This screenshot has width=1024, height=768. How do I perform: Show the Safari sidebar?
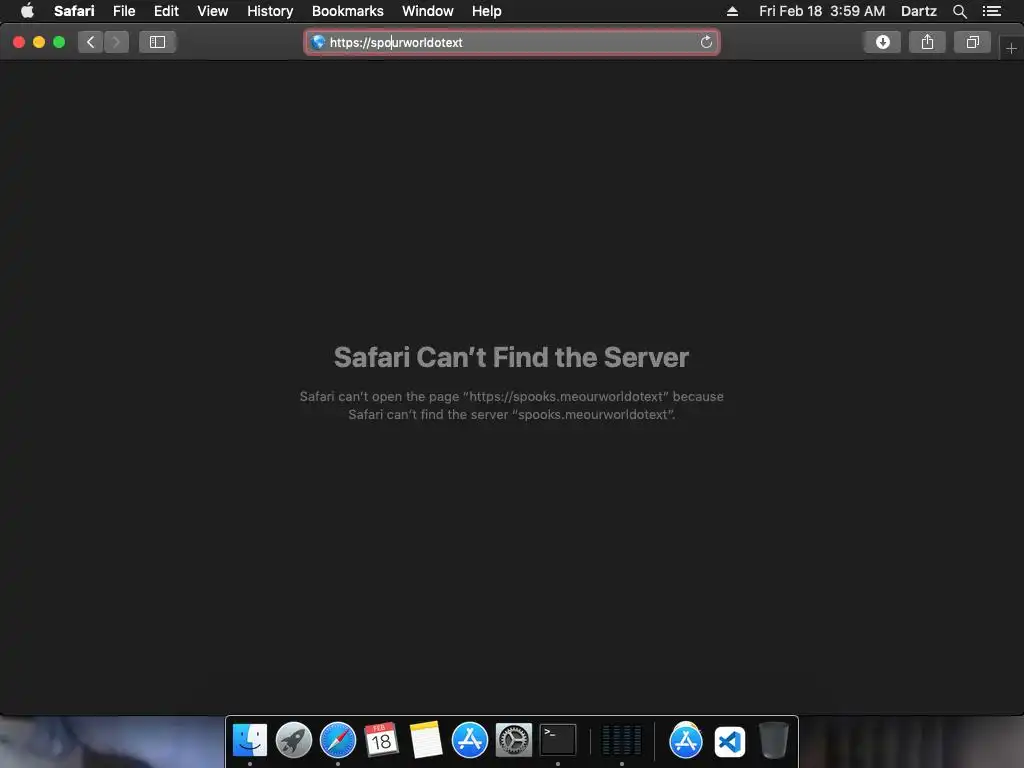point(157,42)
